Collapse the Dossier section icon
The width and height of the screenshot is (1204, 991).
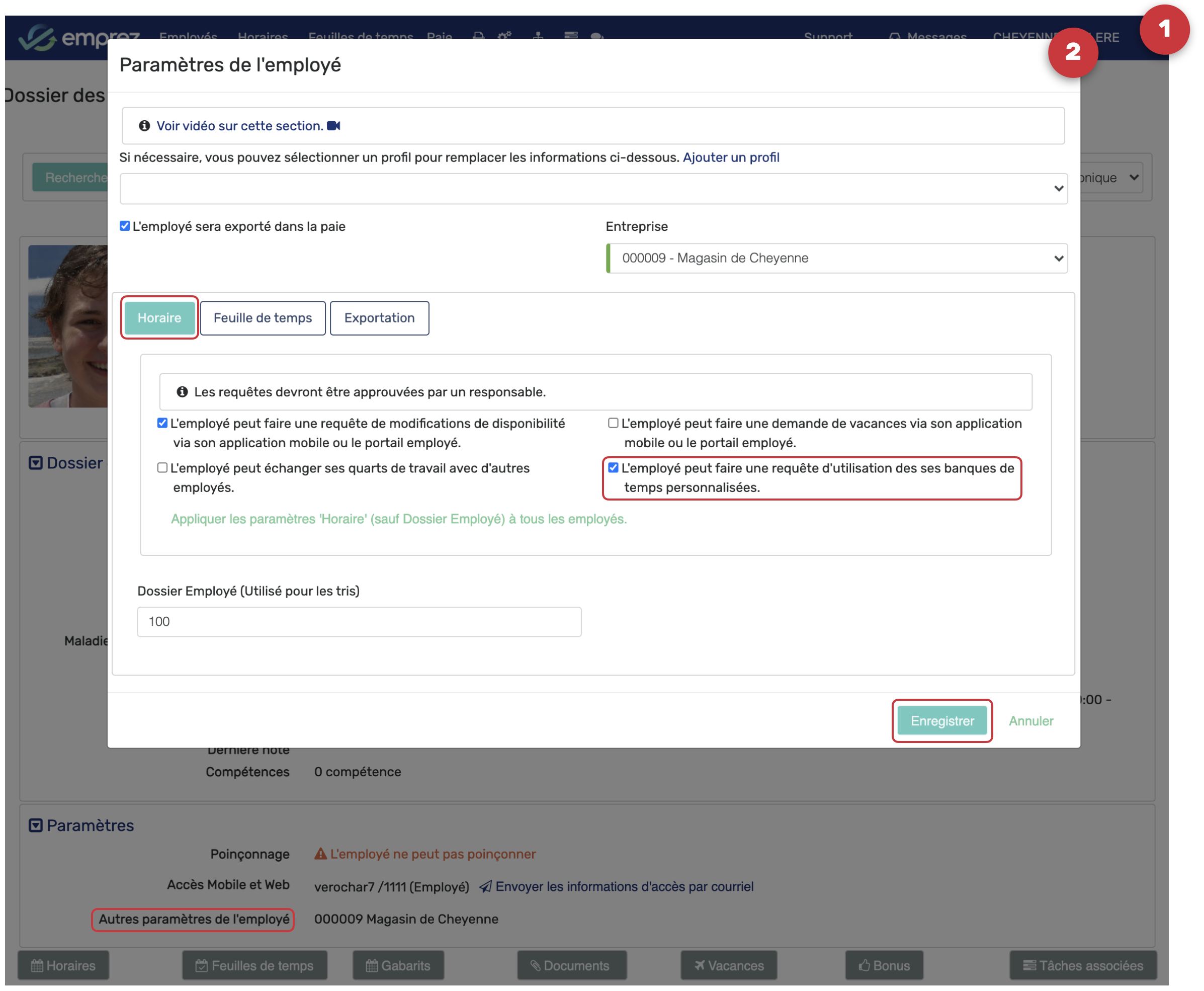coord(35,463)
